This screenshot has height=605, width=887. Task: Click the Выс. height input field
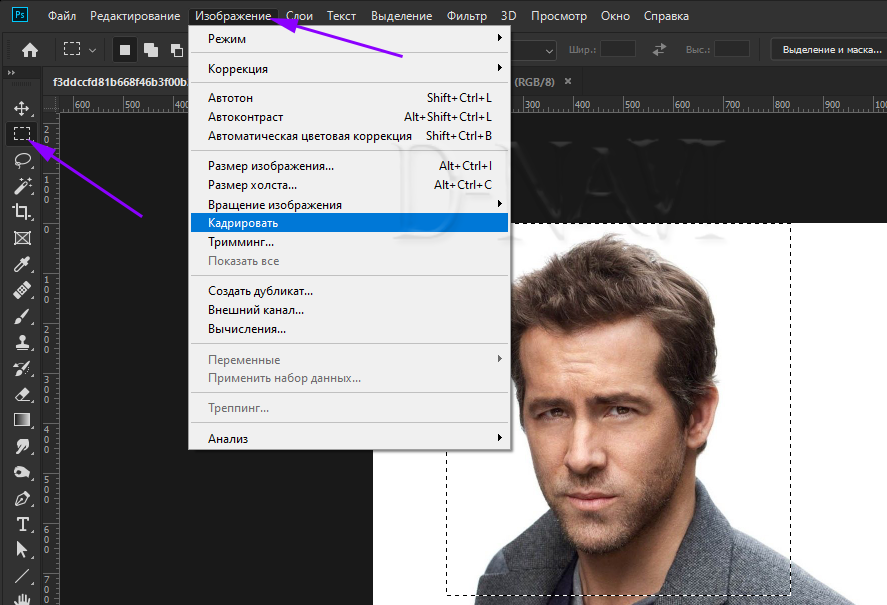click(732, 50)
